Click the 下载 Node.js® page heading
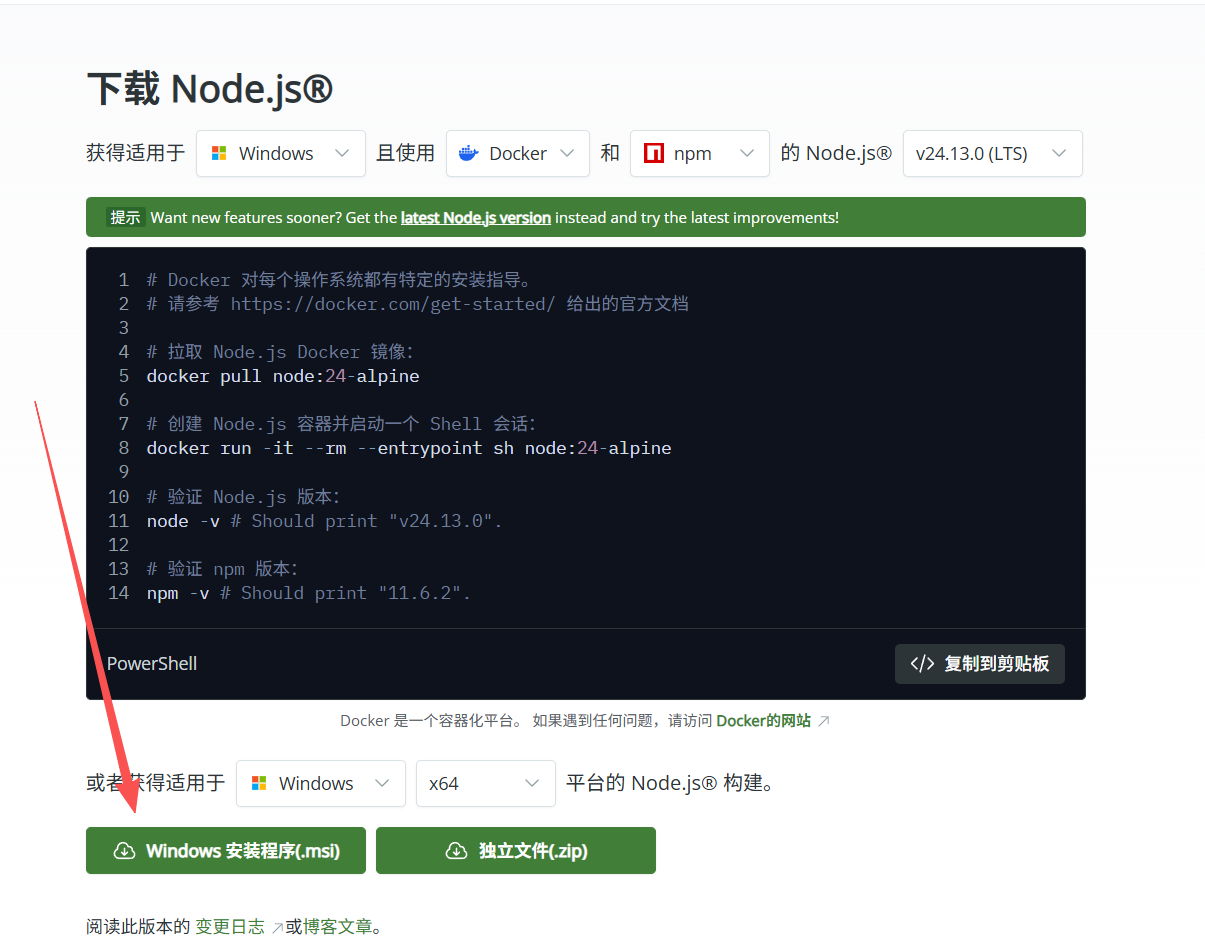This screenshot has height=939, width=1205. [x=209, y=89]
